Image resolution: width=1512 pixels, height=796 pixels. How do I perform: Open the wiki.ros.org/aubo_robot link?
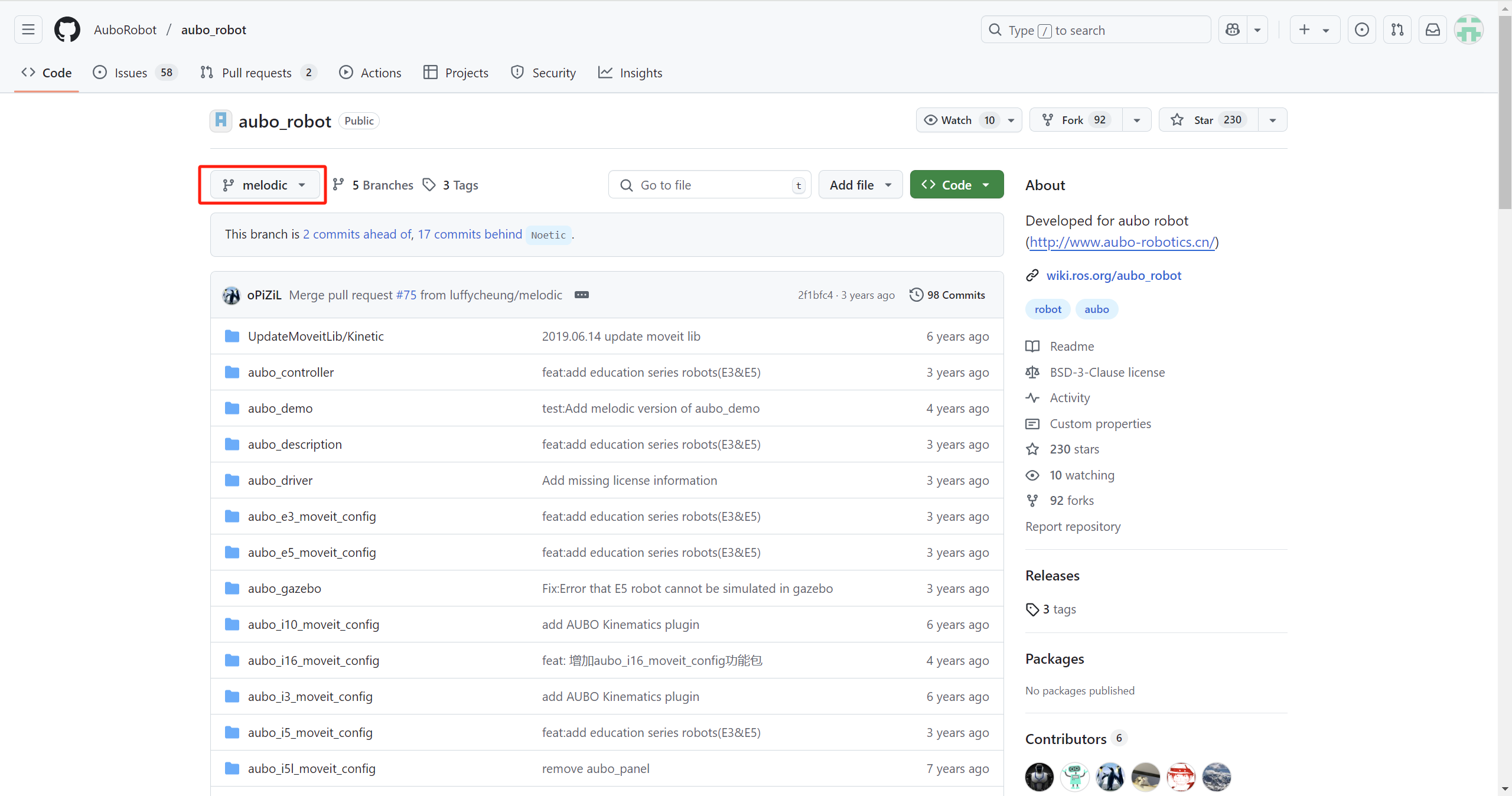click(1113, 275)
